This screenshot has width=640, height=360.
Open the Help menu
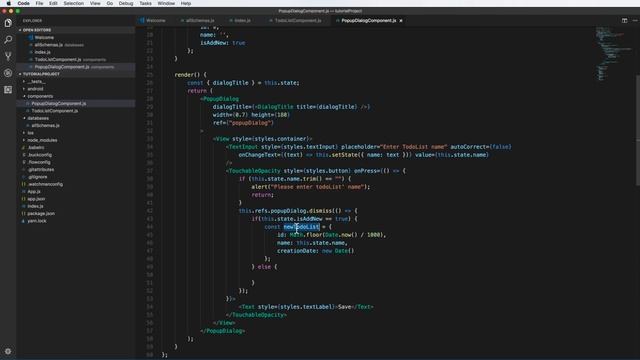pyautogui.click(x=186, y=3)
